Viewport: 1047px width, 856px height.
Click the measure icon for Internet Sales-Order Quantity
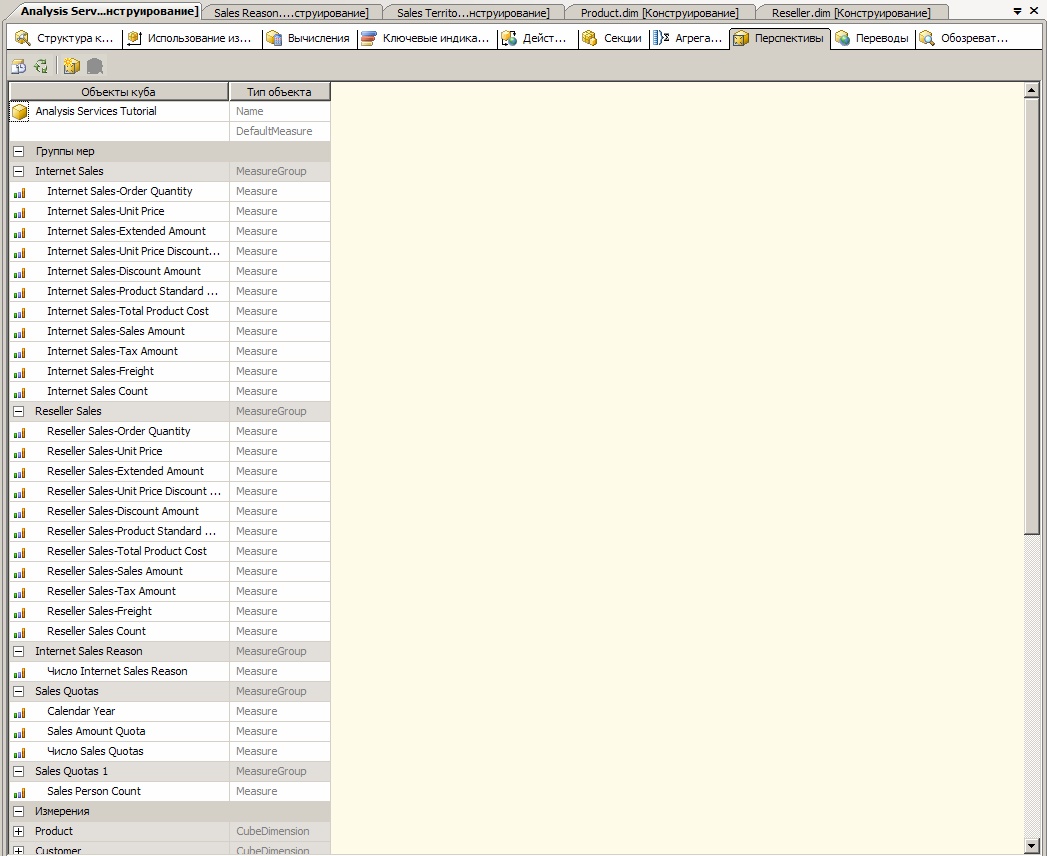20,192
